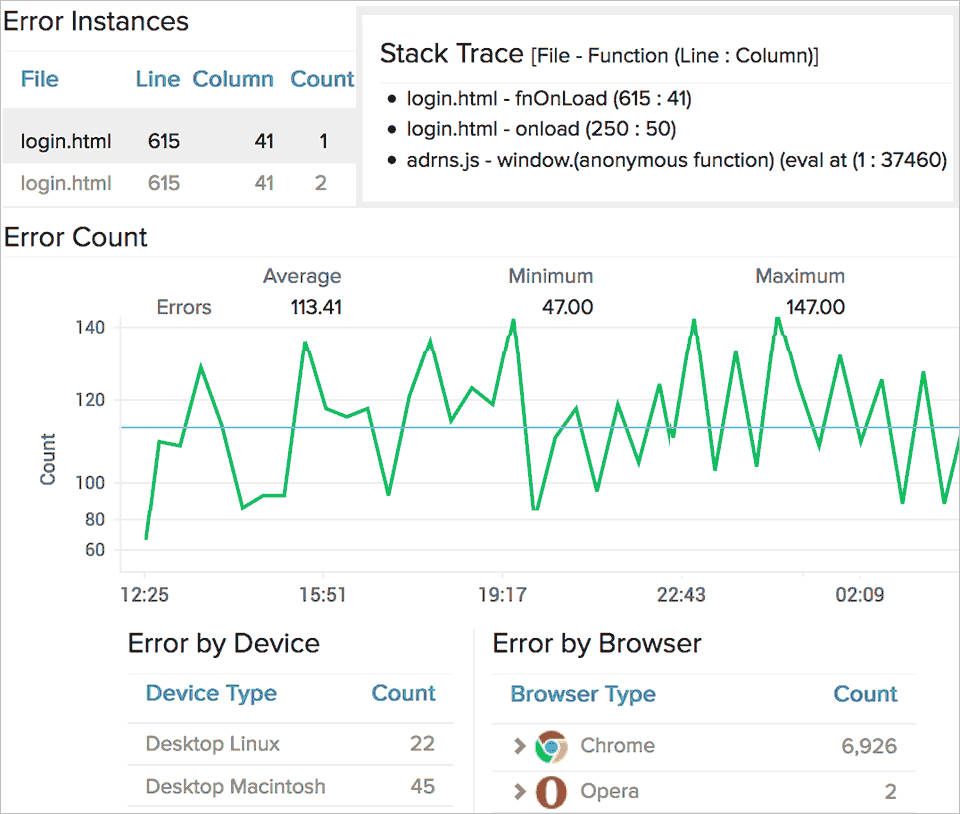This screenshot has width=960, height=814.
Task: Click the average line on the chart
Action: tap(500, 427)
